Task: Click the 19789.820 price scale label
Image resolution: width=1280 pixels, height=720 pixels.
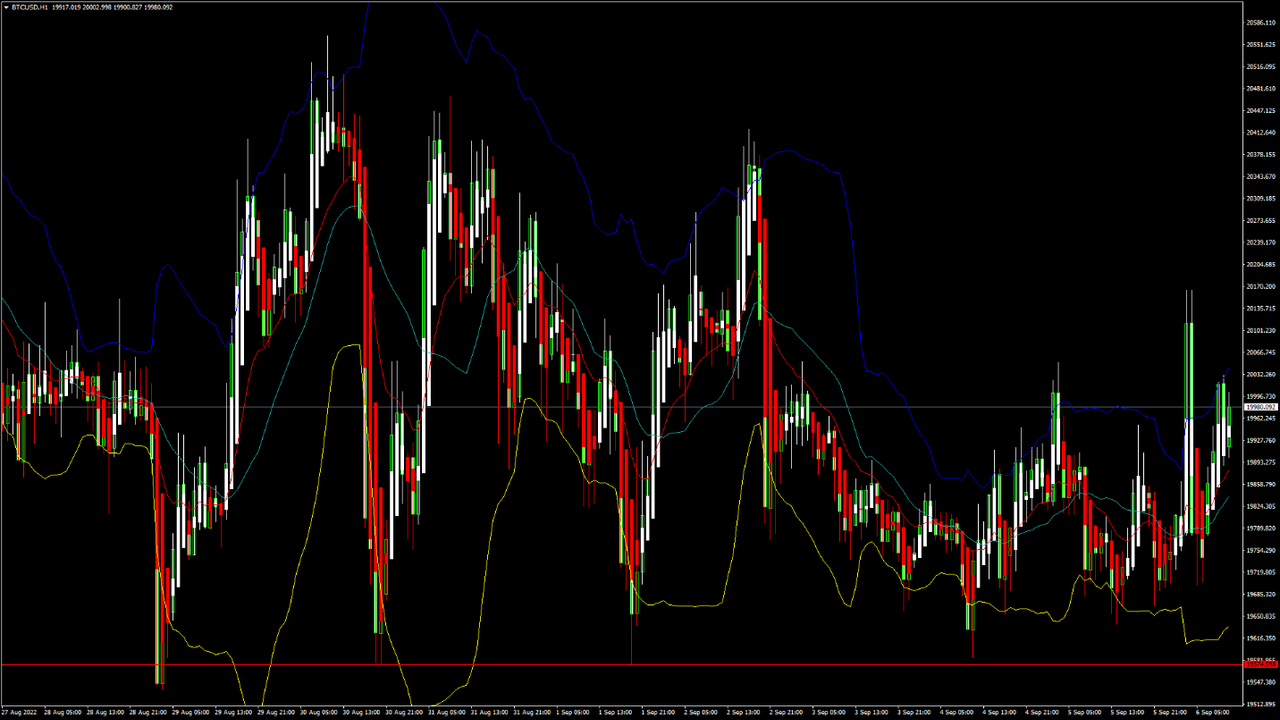Action: (x=1260, y=529)
